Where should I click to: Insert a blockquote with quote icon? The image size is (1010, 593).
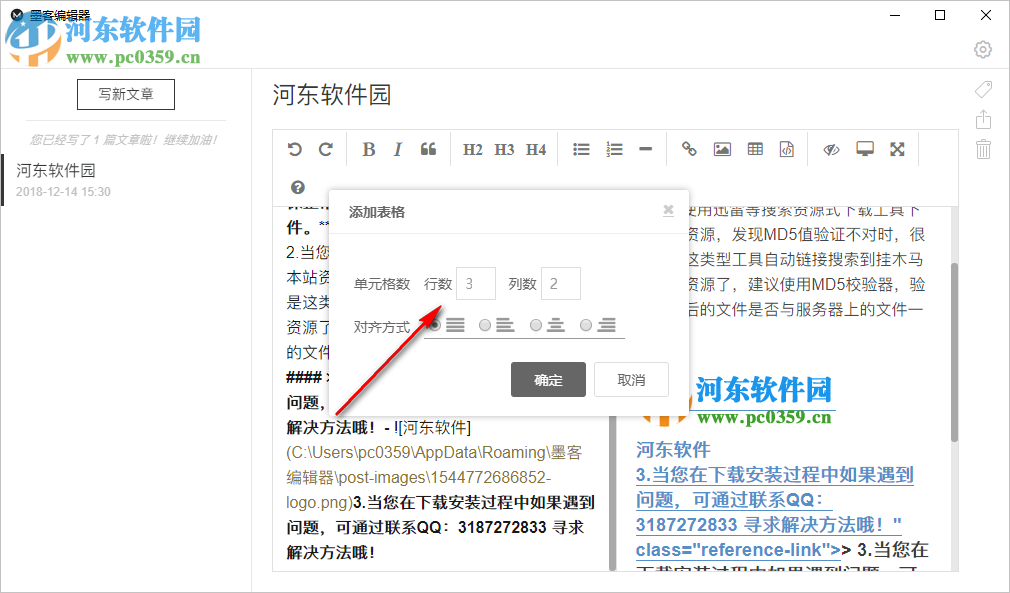pos(428,149)
